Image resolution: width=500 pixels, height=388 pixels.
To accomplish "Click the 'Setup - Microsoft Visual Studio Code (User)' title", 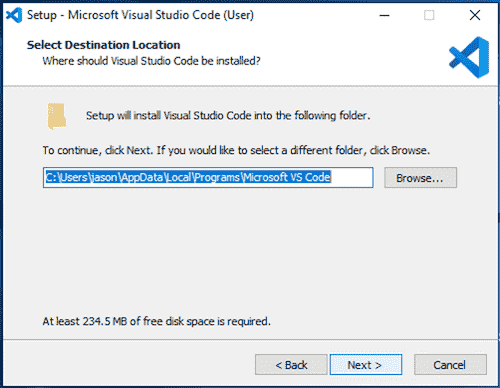I will tap(140, 15).
